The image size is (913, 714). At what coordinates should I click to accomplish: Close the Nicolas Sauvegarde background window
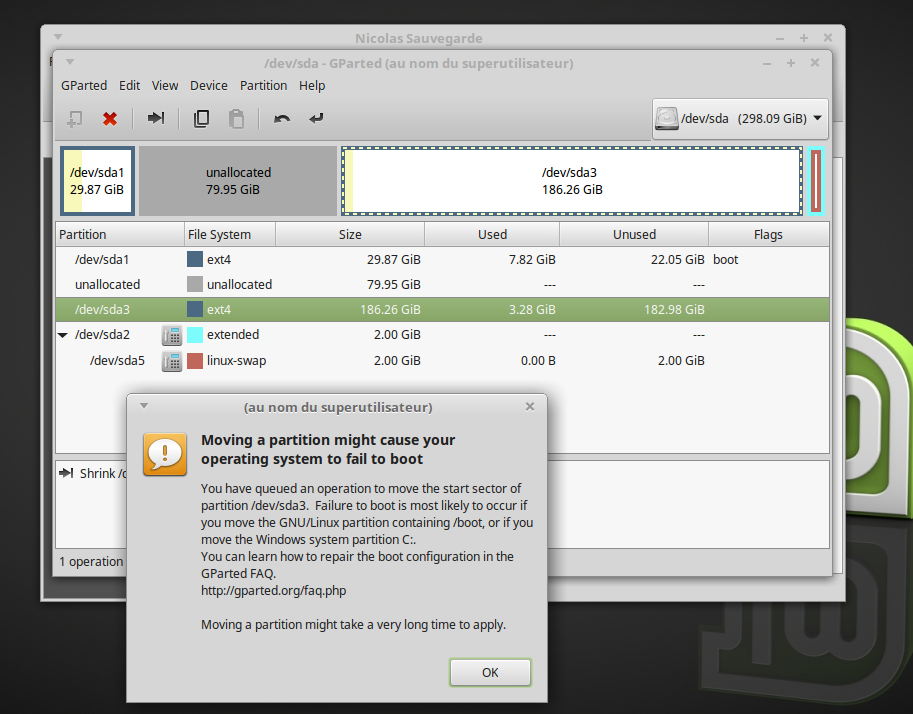827,38
